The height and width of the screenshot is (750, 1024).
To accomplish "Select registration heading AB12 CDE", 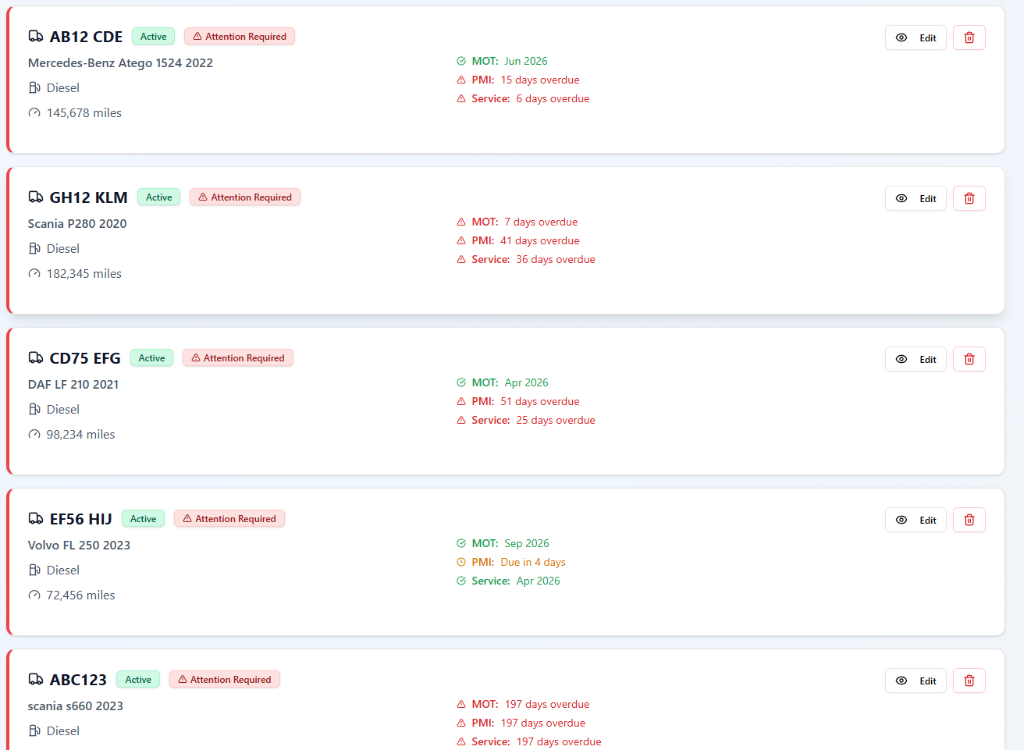I will pyautogui.click(x=86, y=37).
